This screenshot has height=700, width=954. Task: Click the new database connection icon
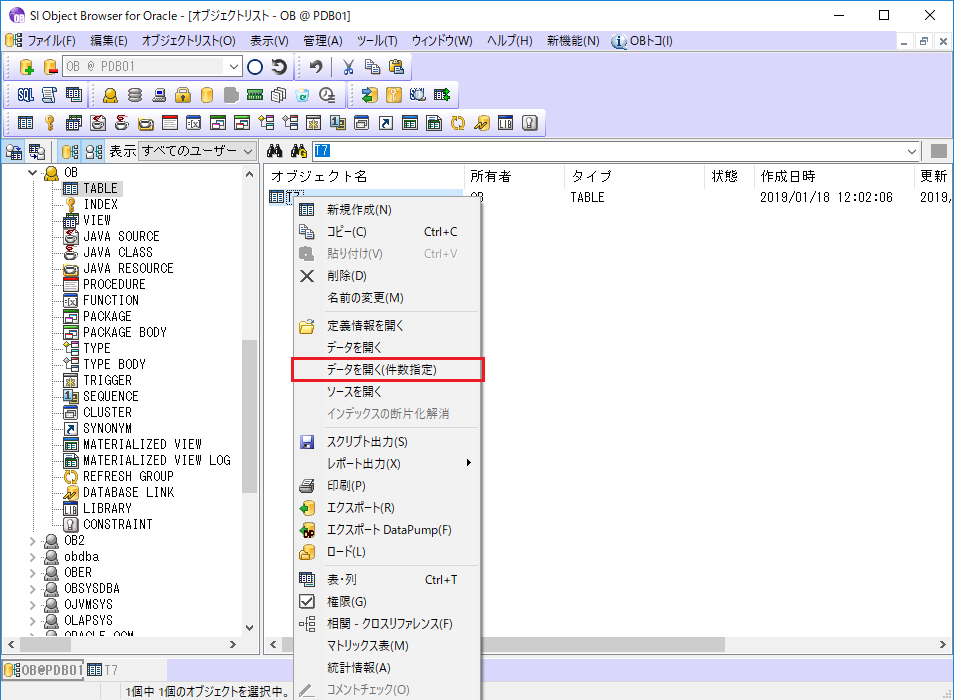point(27,67)
